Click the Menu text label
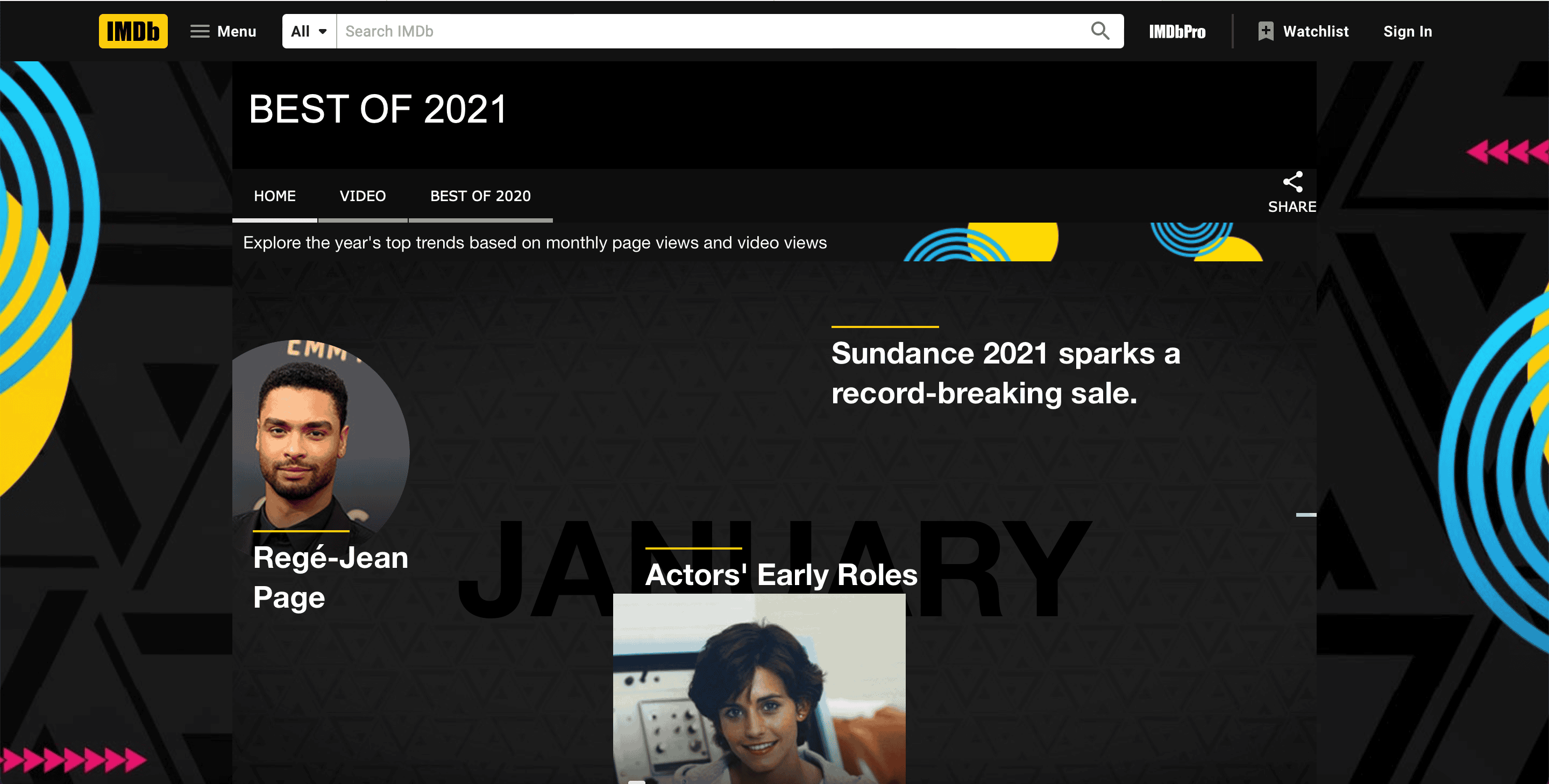1549x784 pixels. pyautogui.click(x=236, y=31)
